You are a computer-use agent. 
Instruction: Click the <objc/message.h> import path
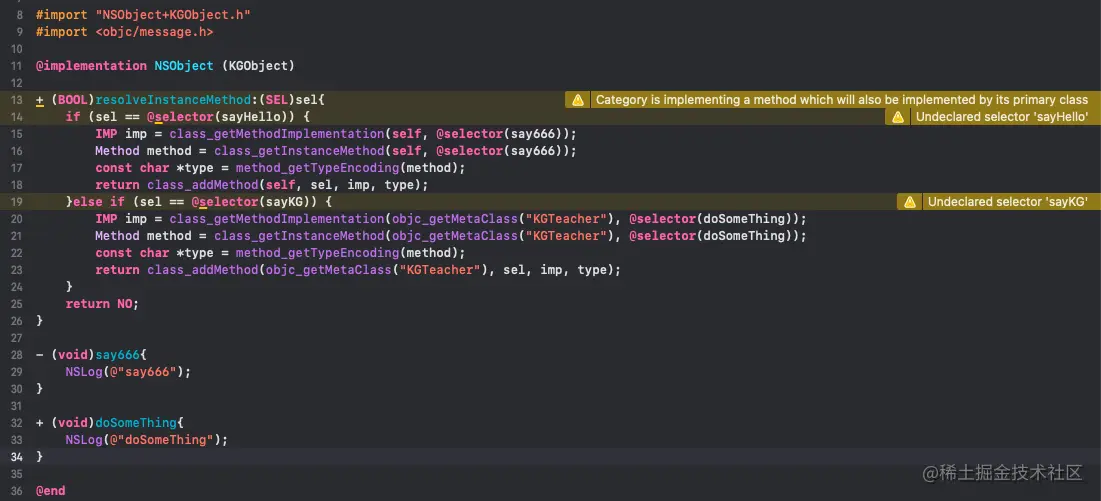(154, 32)
